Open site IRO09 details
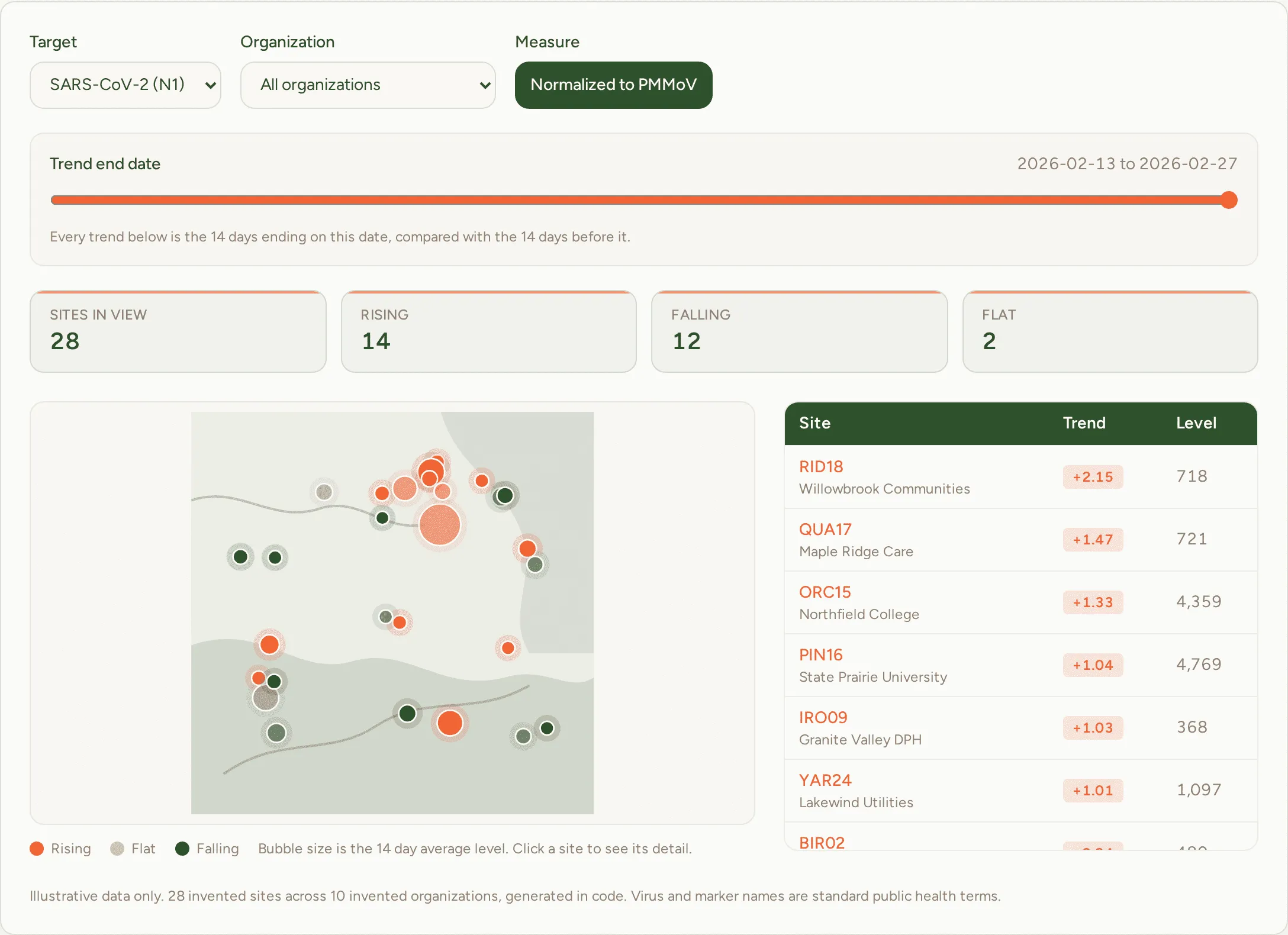1288x935 pixels. (x=823, y=717)
